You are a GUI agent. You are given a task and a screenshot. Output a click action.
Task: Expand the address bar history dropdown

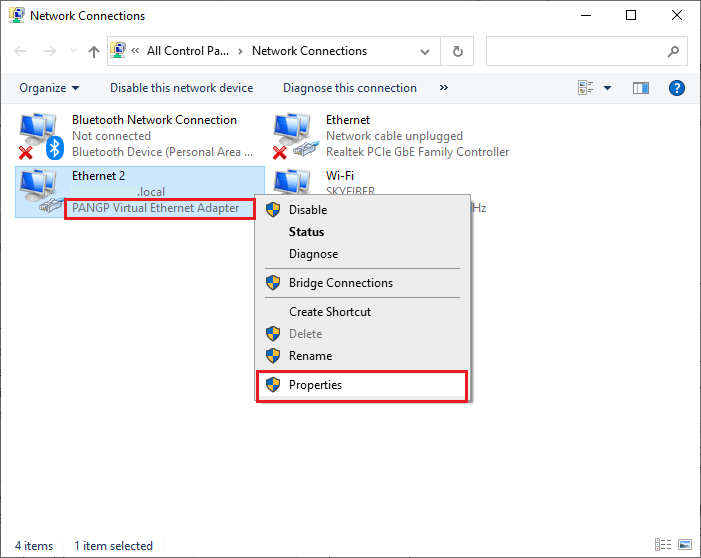pos(429,51)
